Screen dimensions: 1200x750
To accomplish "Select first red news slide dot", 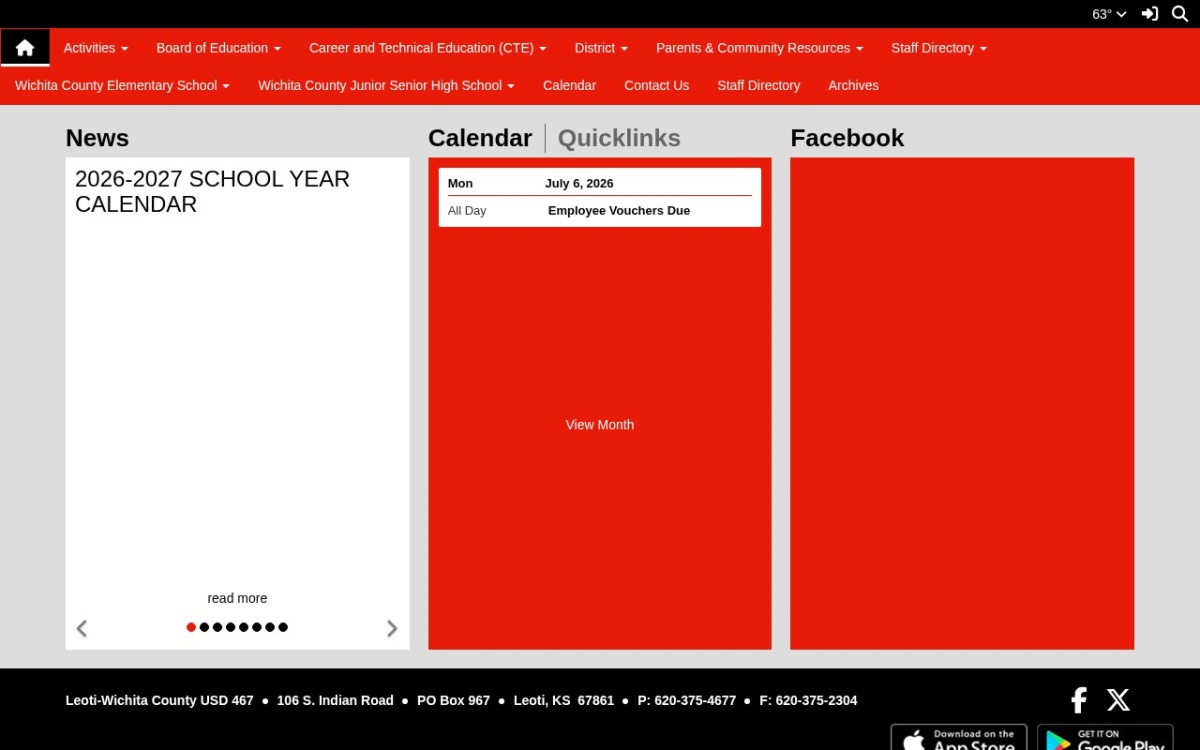I will point(191,627).
